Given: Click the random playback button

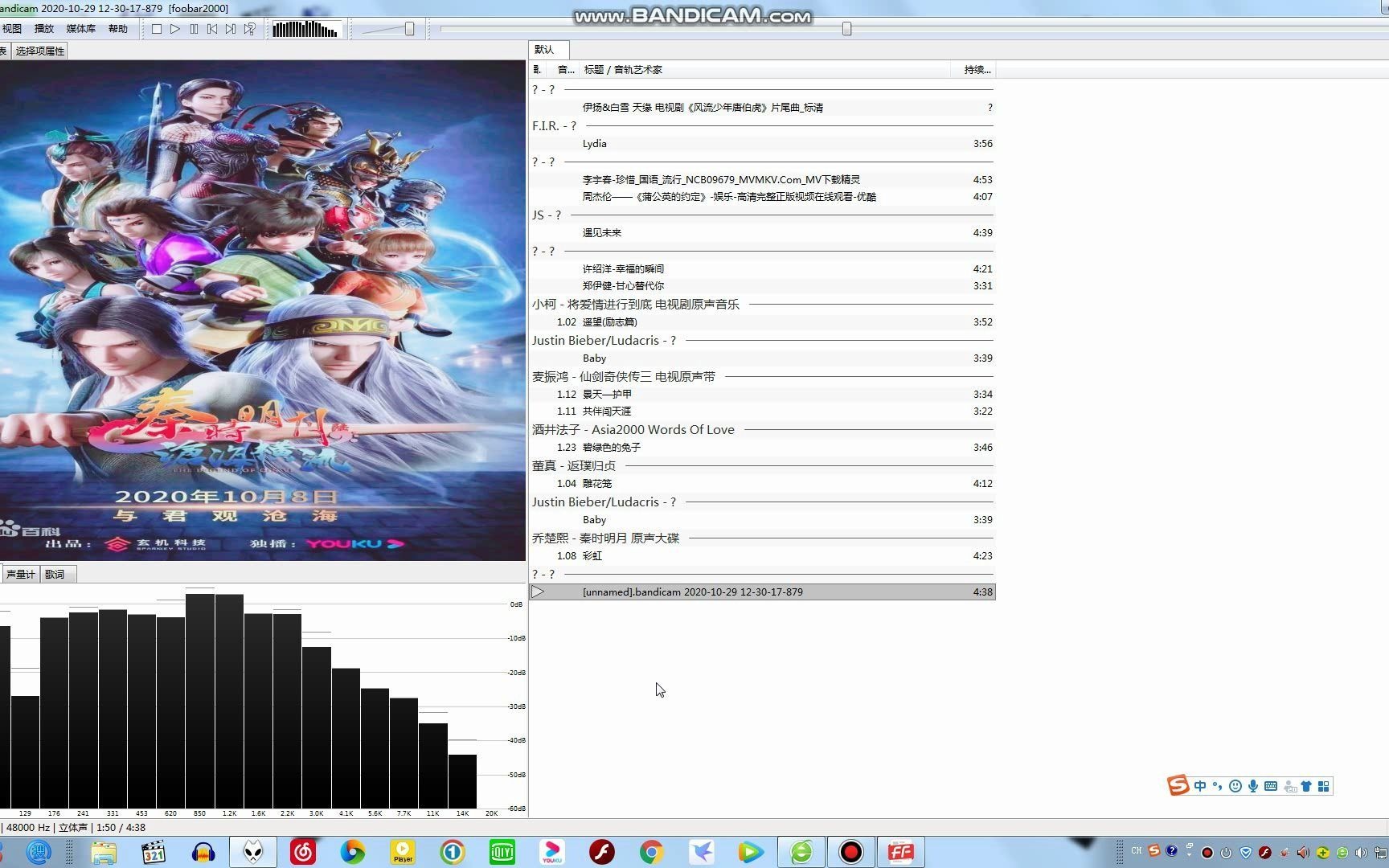Looking at the screenshot, I should (249, 29).
